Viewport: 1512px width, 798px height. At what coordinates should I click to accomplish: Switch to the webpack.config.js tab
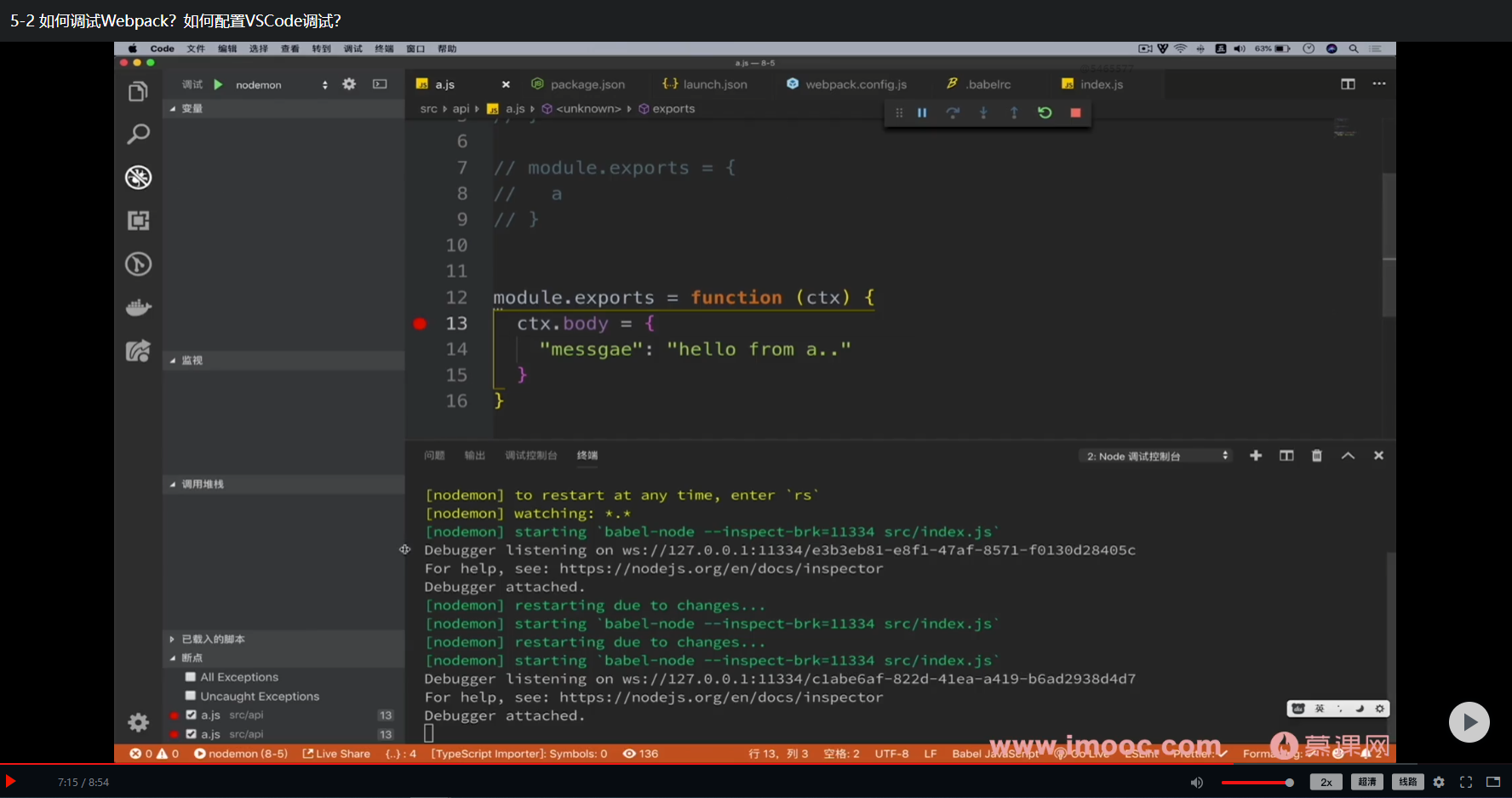coord(855,84)
